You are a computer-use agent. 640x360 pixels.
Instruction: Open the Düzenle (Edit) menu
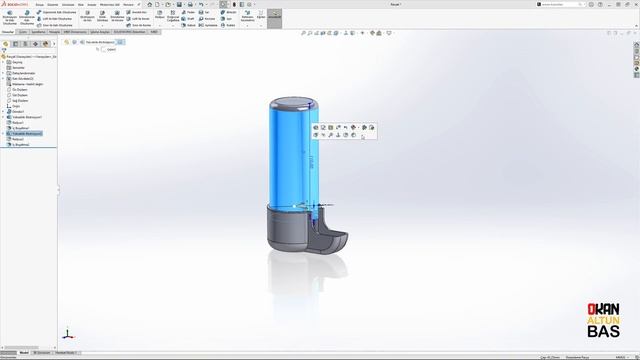[53, 4]
